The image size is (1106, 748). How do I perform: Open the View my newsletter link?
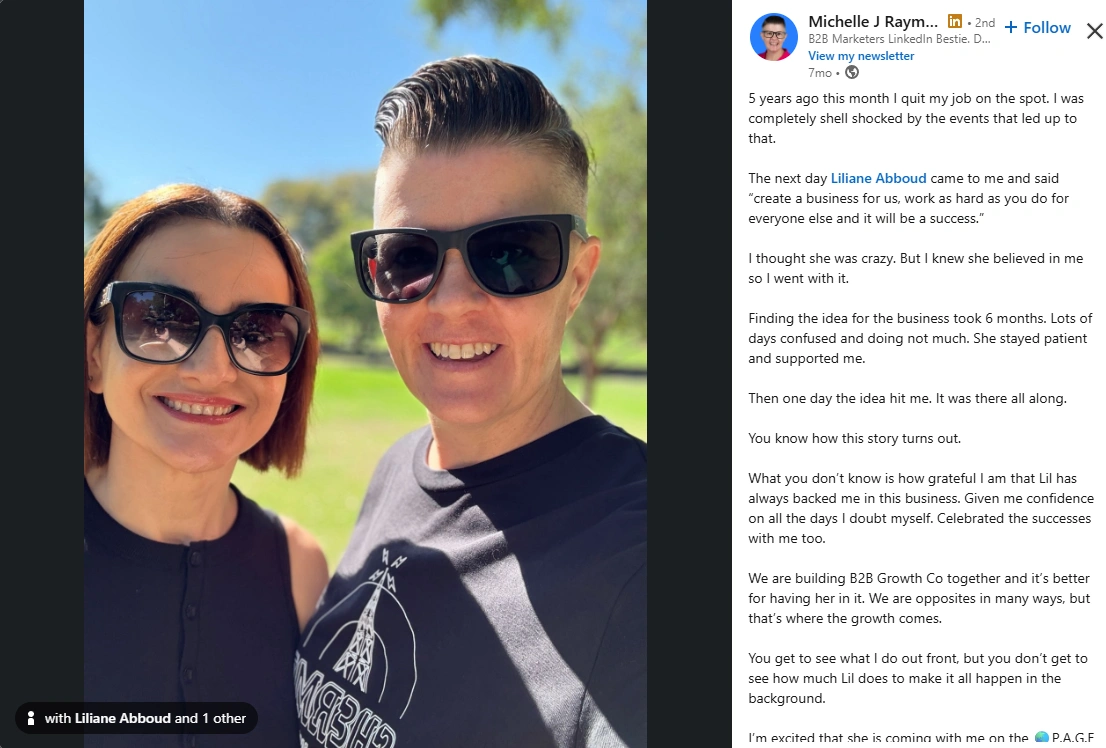(x=861, y=56)
